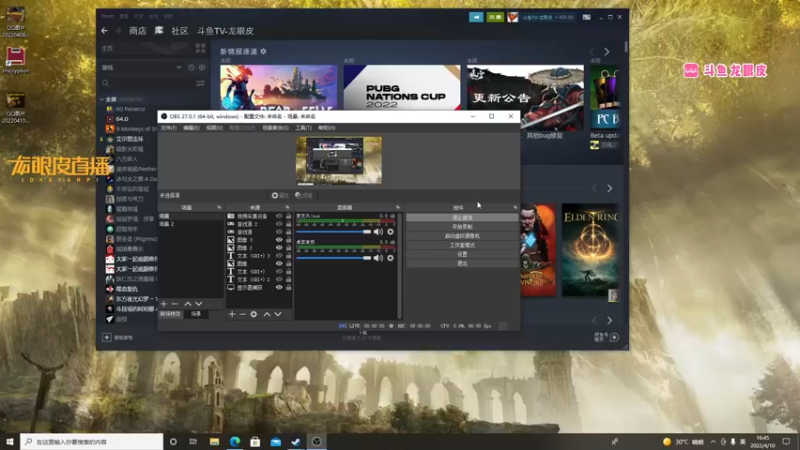Viewport: 800px width, 450px height.
Task: Click the 退出 button in OBS controls
Action: (x=462, y=263)
